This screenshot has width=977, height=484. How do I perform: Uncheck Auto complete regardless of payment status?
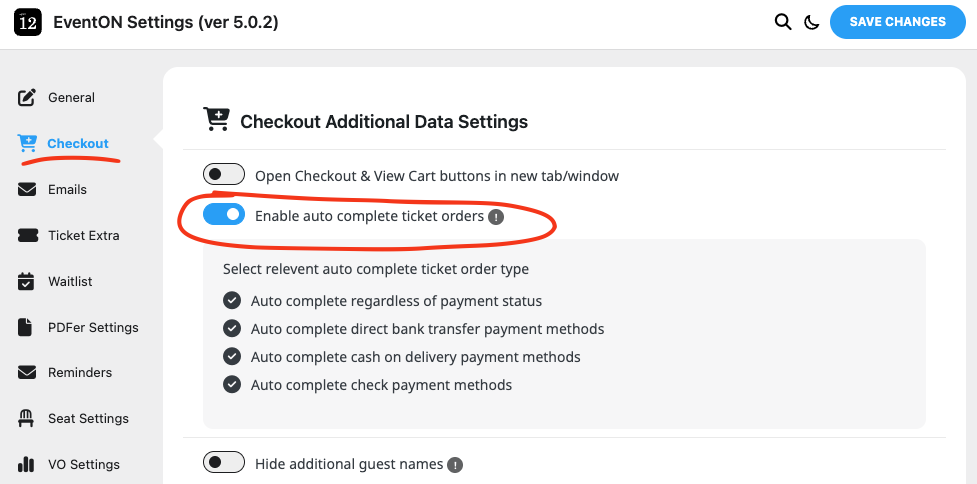pyautogui.click(x=232, y=301)
